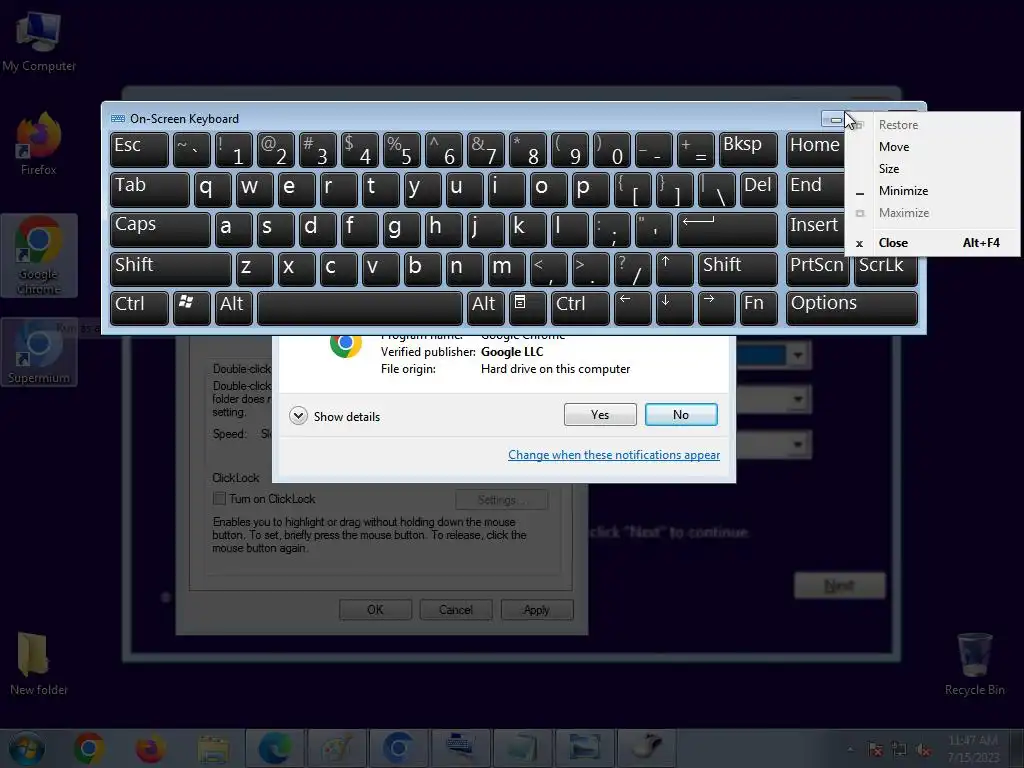Click the context menu key icon
This screenshot has height=768, width=1024.
click(x=527, y=308)
